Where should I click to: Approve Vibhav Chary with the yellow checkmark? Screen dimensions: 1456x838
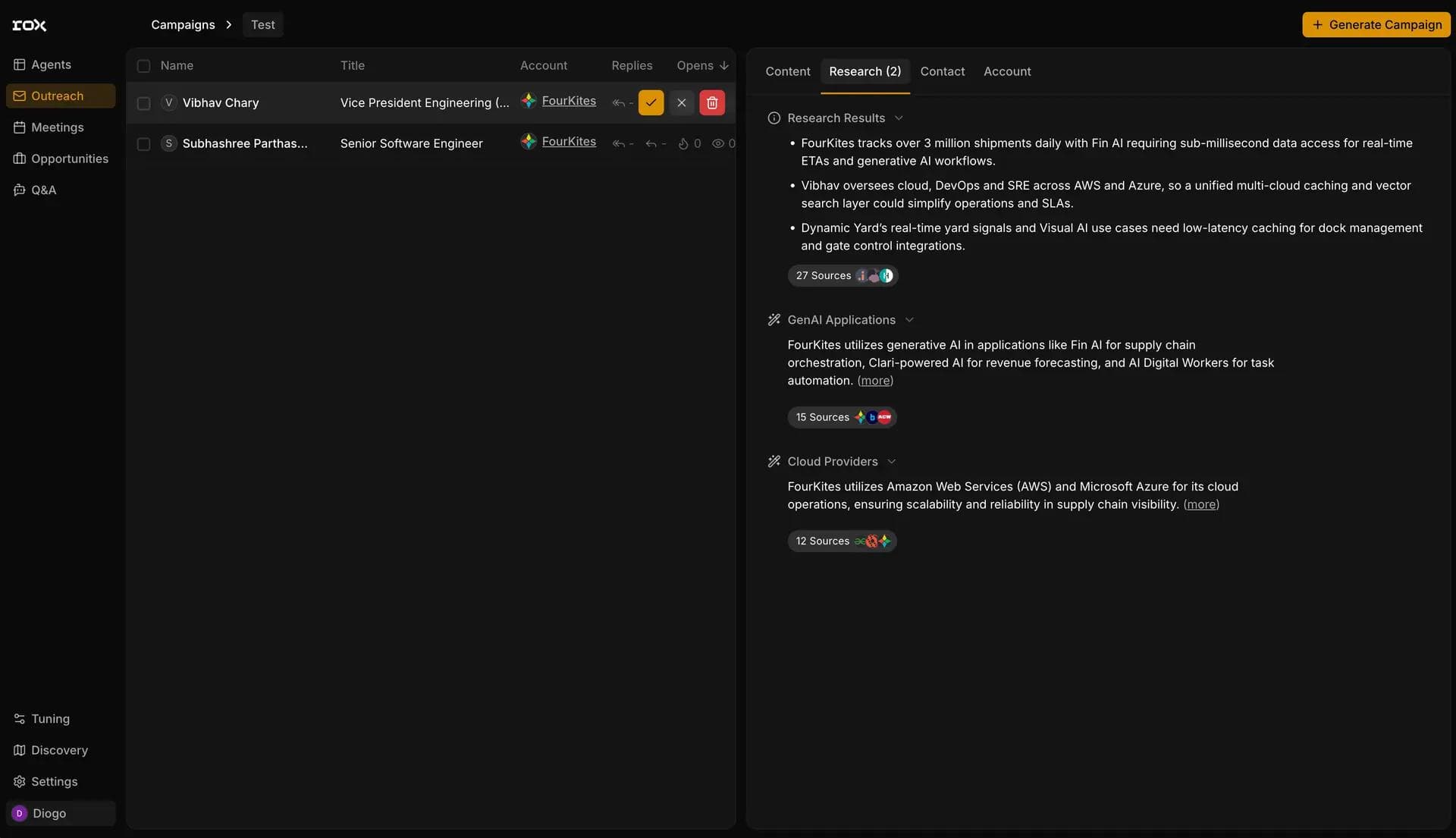[x=650, y=102]
